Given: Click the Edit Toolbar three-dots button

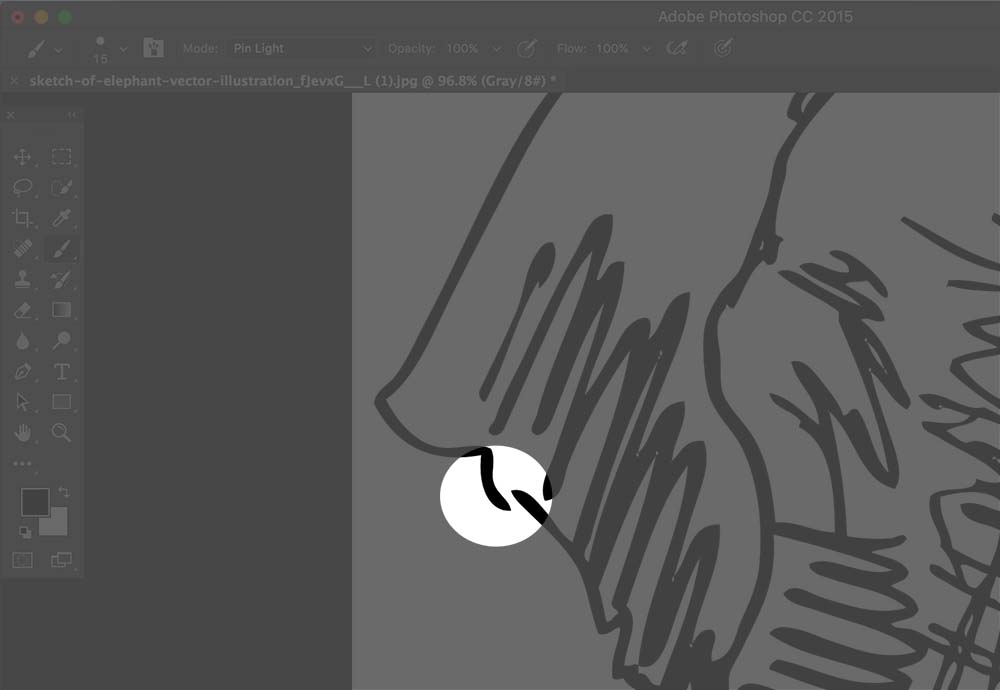Looking at the screenshot, I should pyautogui.click(x=22, y=463).
